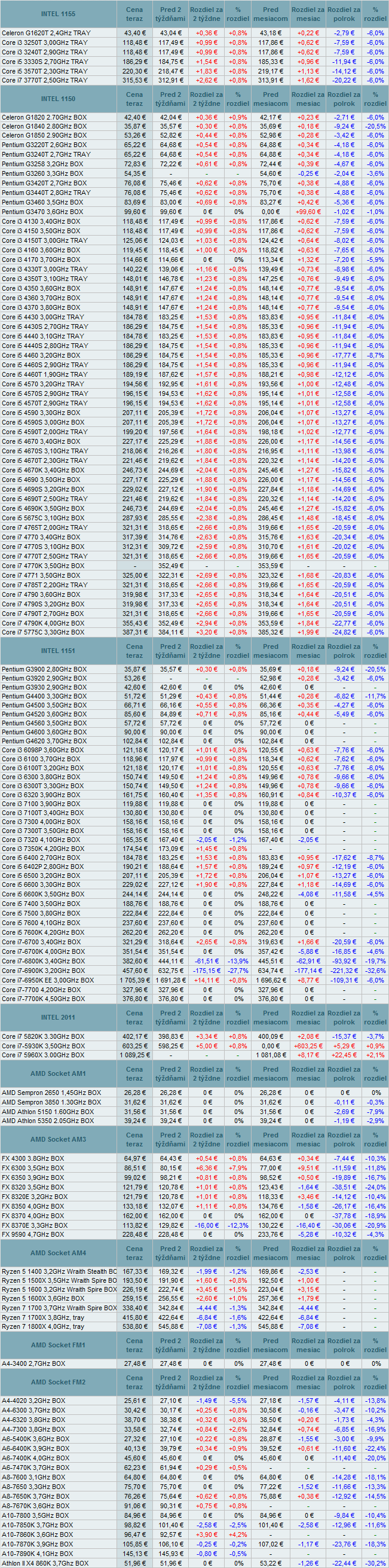Viewport: 389px width, 1568px height.
Task: Select the Core i5 5675C 3,10GHz BOX row name
Action: (x=42, y=518)
